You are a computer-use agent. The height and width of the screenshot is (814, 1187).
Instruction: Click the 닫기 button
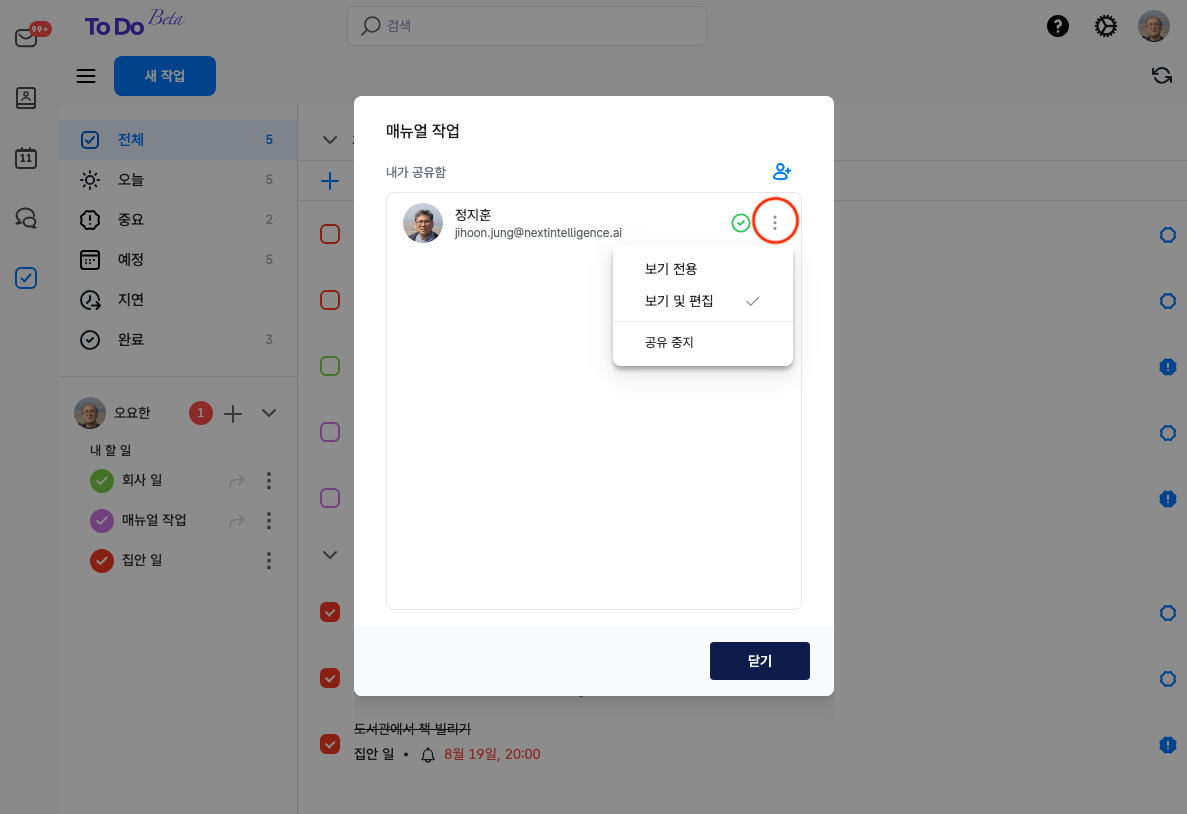(x=759, y=661)
